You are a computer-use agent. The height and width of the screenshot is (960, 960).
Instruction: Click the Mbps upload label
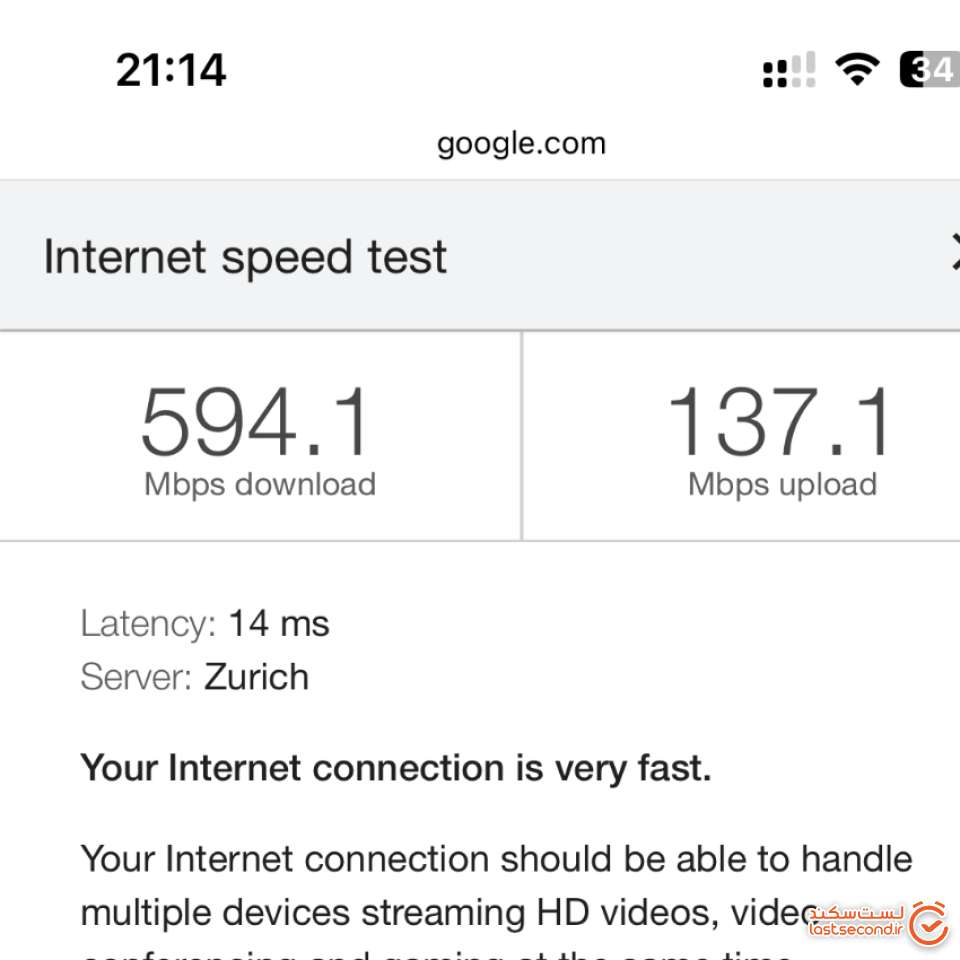782,485
